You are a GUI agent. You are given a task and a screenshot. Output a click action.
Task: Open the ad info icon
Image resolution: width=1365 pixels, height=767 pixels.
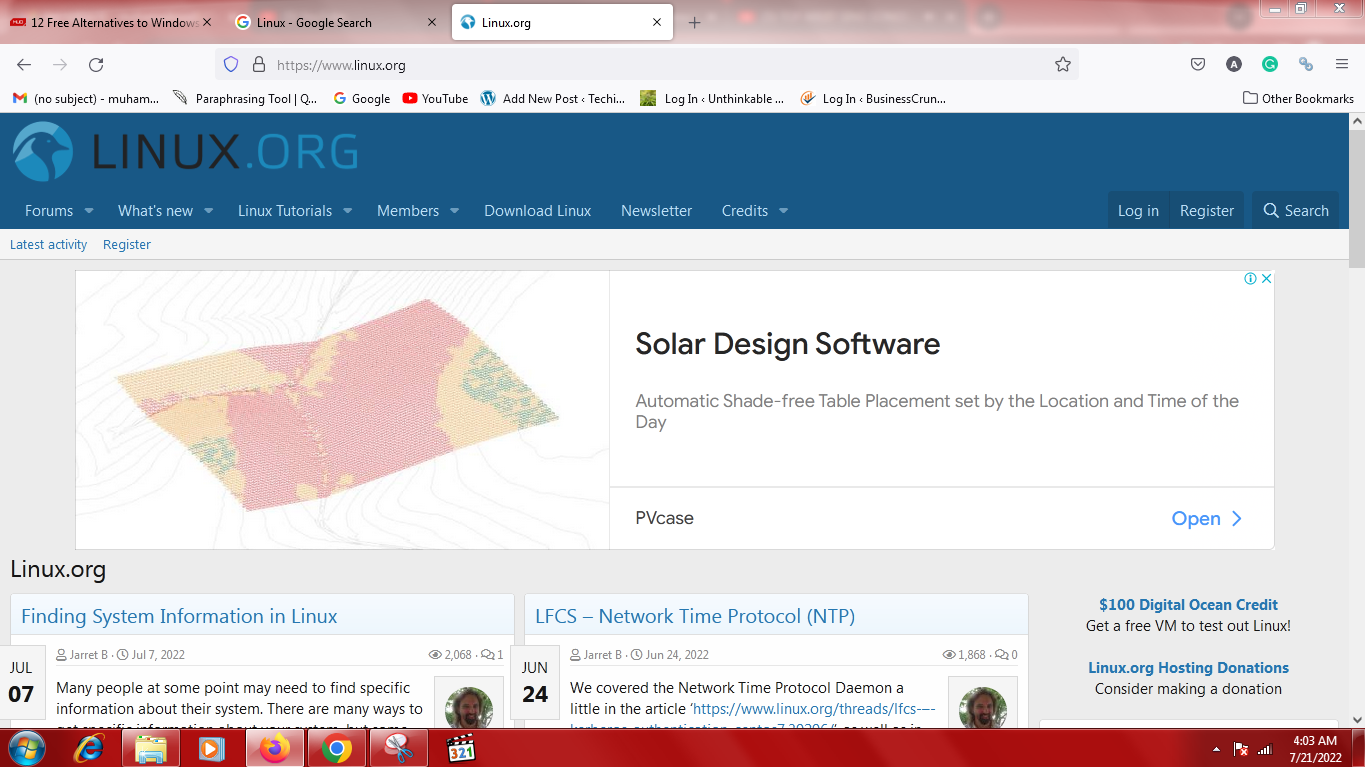click(1250, 279)
